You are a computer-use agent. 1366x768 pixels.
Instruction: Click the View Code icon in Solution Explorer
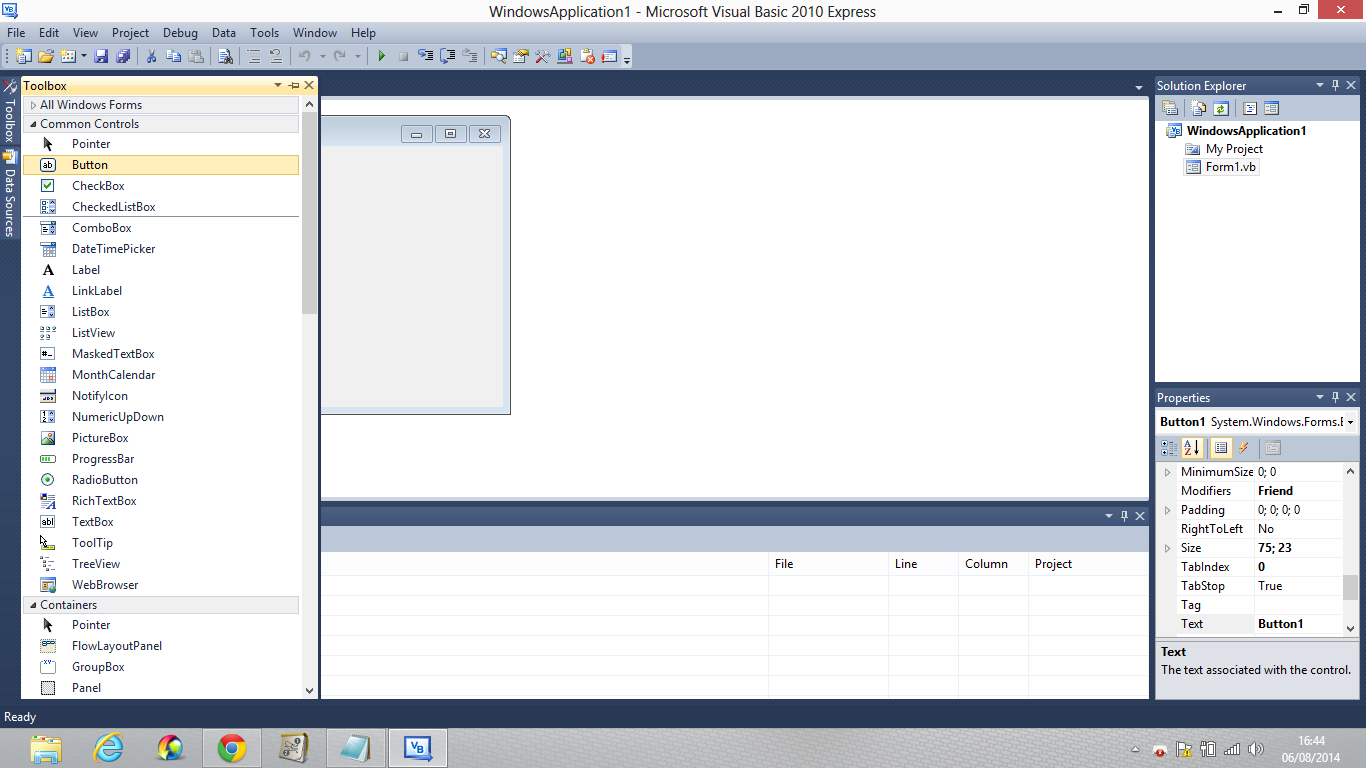[x=1250, y=108]
